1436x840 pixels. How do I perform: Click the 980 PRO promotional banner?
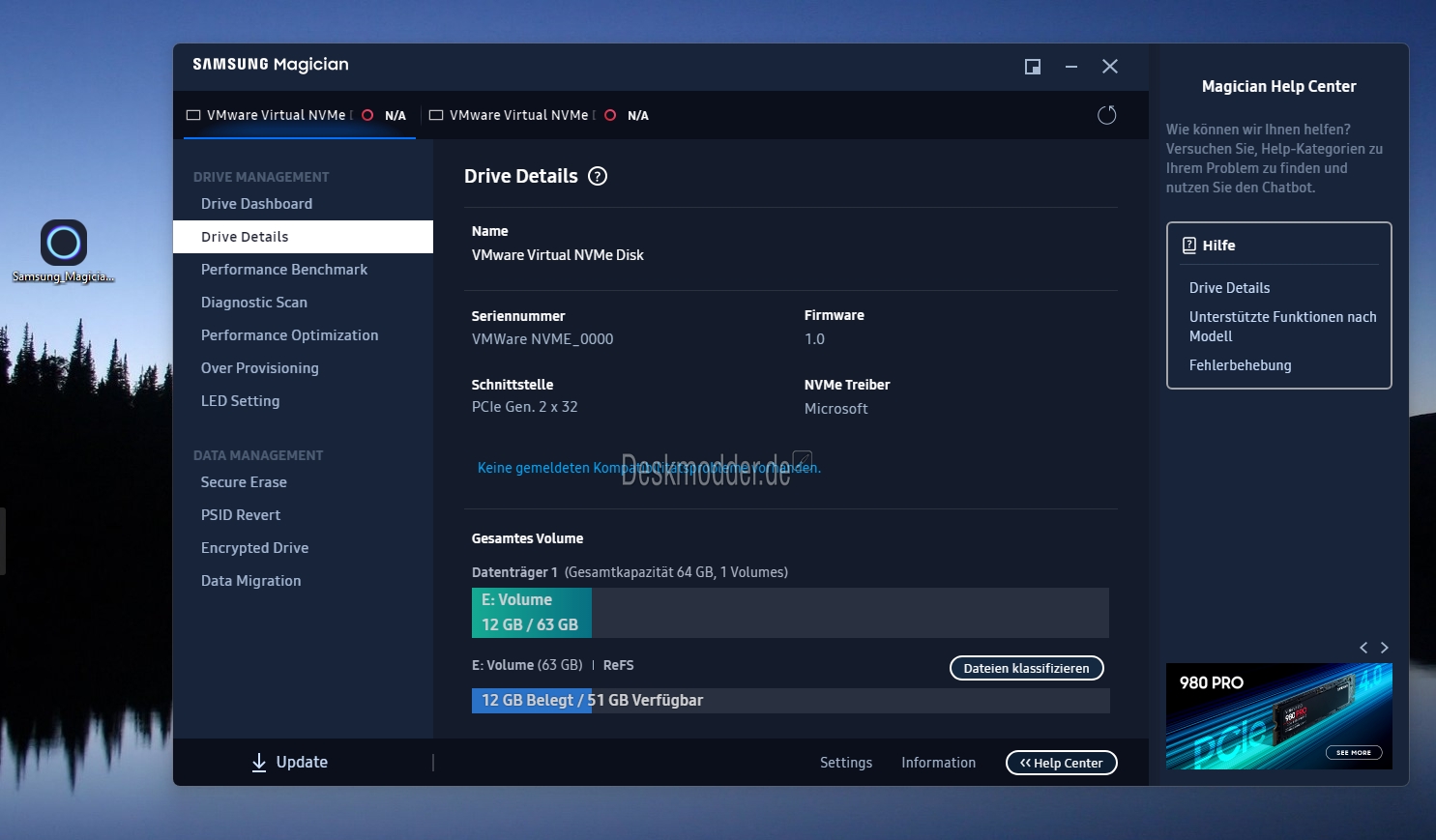pyautogui.click(x=1279, y=716)
